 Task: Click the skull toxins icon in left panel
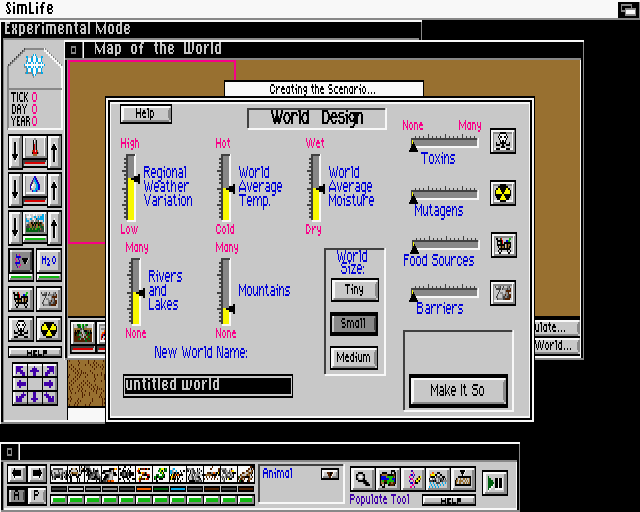(21, 329)
